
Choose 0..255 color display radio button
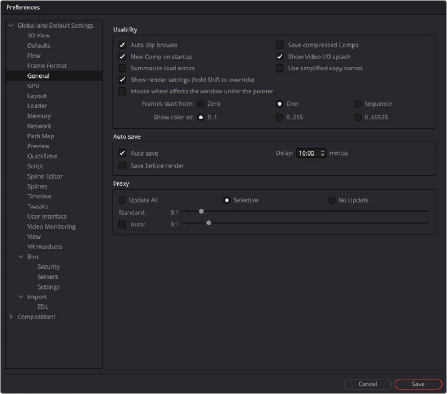[x=280, y=117]
